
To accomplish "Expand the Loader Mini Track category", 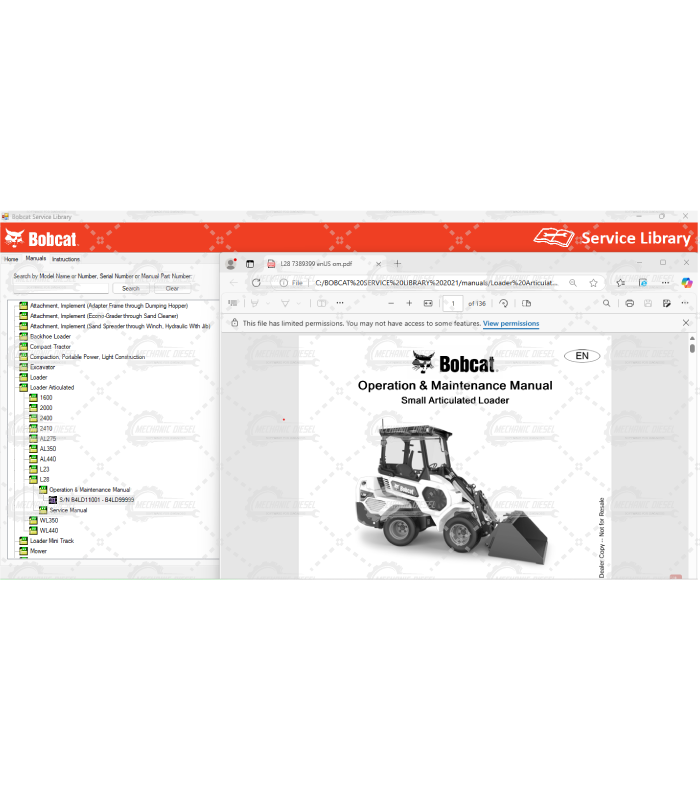I will [x=52, y=541].
